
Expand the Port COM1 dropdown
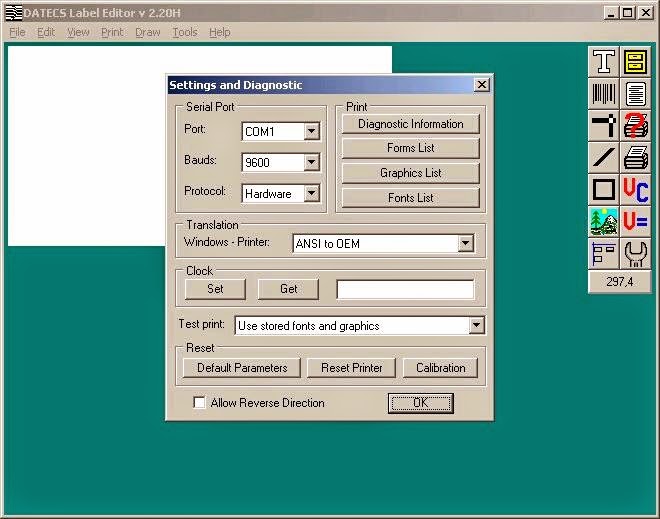(311, 131)
